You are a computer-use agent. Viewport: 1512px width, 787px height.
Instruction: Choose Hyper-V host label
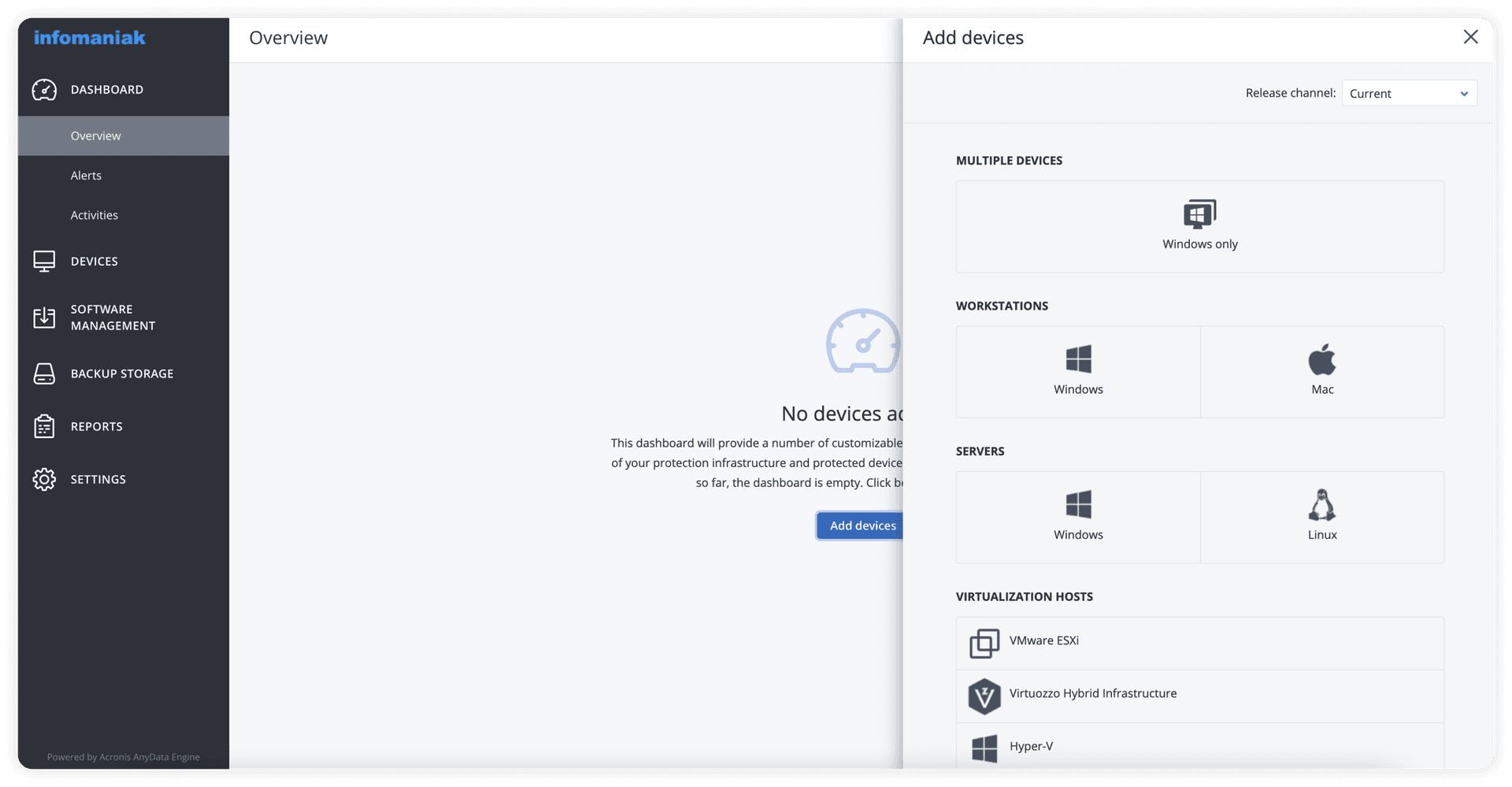coord(1031,746)
